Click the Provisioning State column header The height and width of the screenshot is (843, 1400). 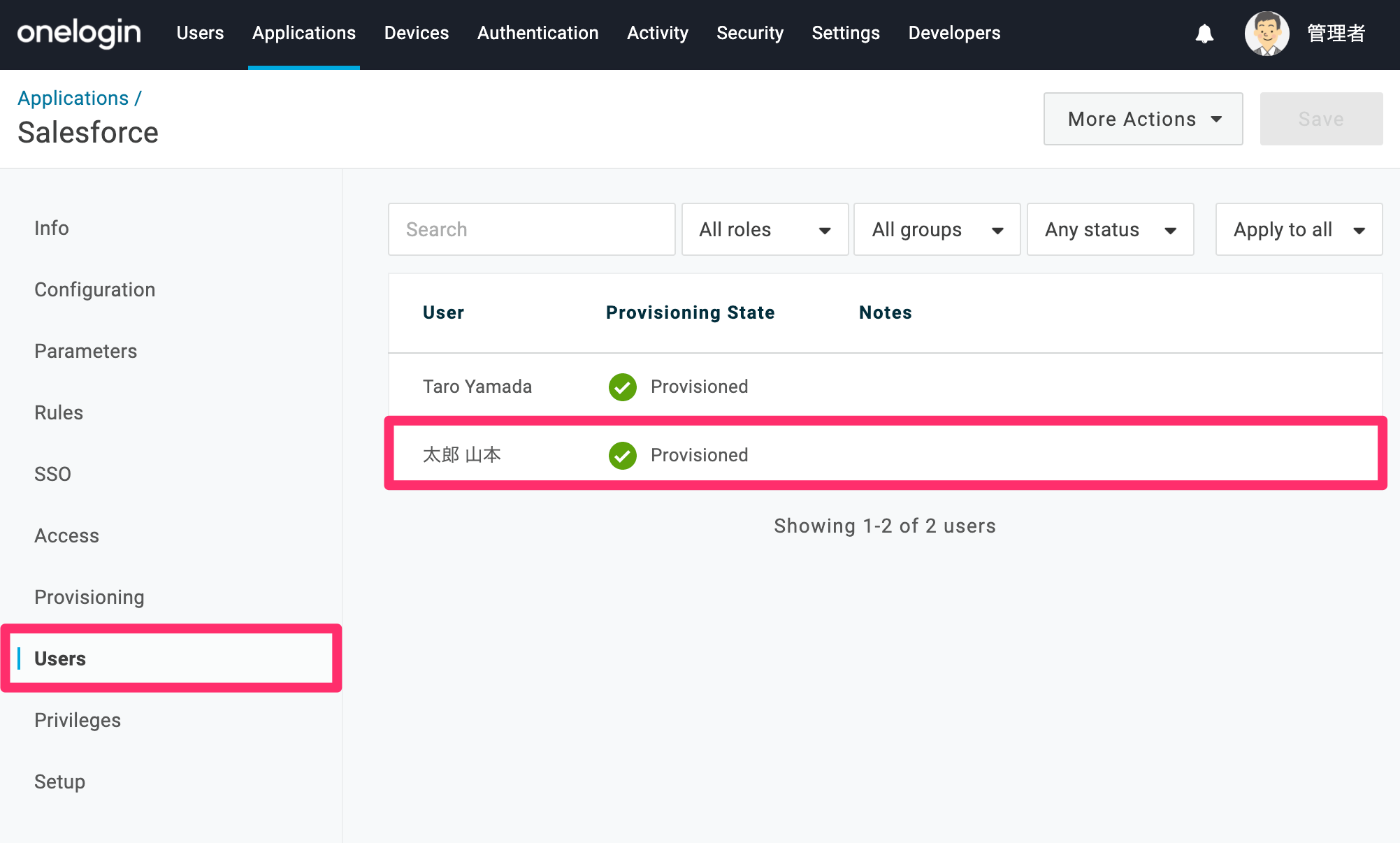(x=690, y=312)
